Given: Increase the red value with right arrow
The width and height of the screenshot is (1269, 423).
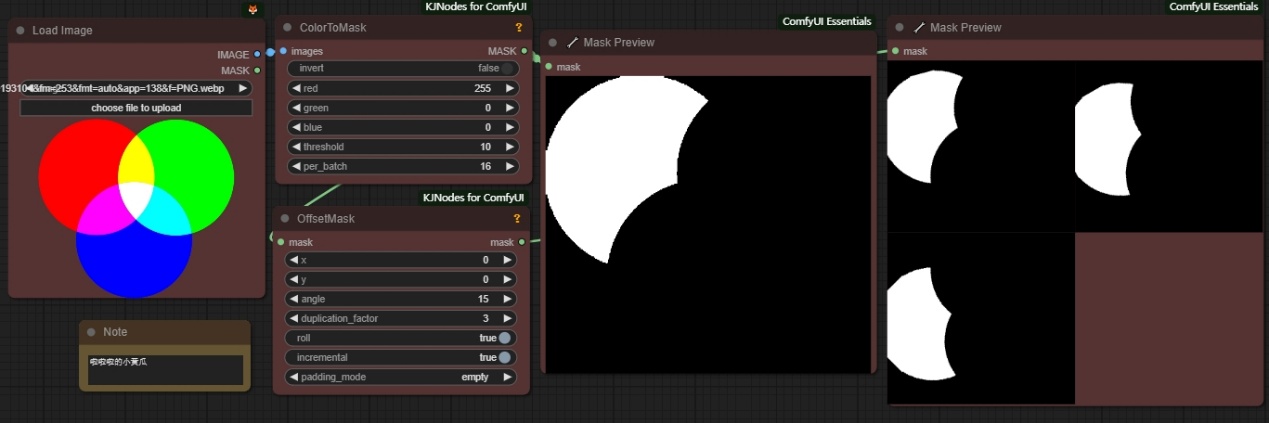Looking at the screenshot, I should pyautogui.click(x=510, y=88).
